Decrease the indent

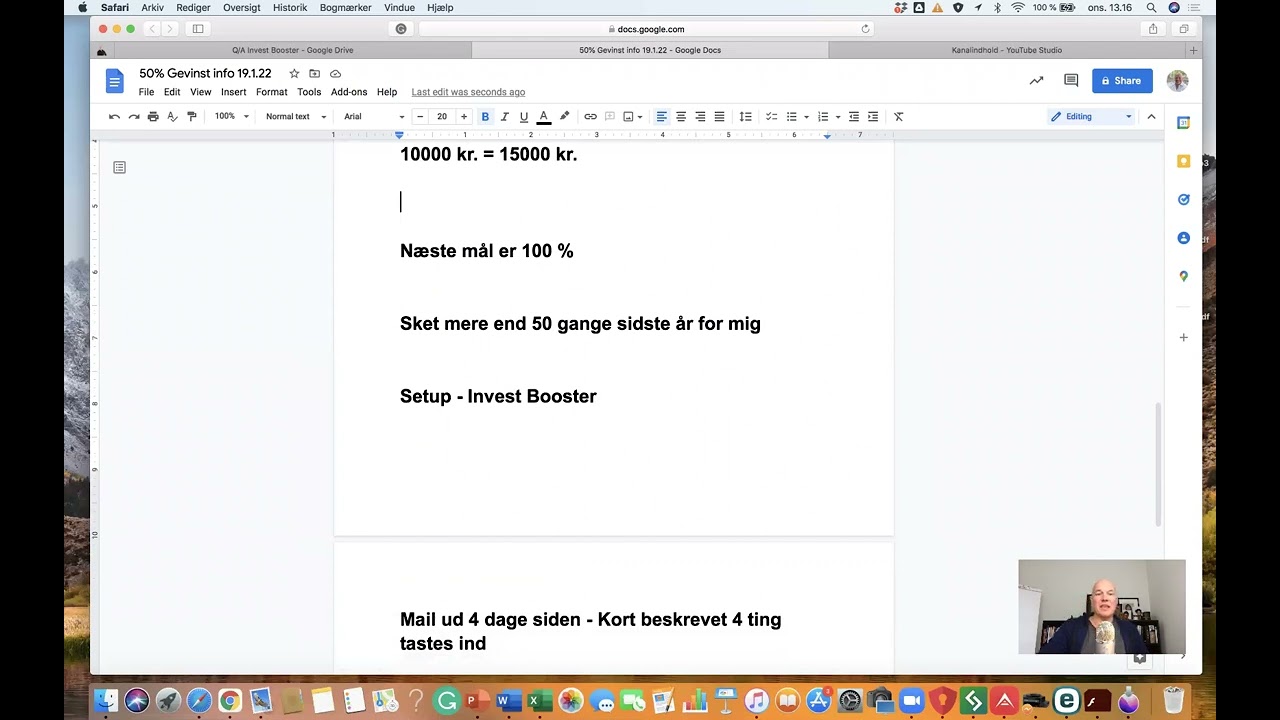(x=853, y=117)
